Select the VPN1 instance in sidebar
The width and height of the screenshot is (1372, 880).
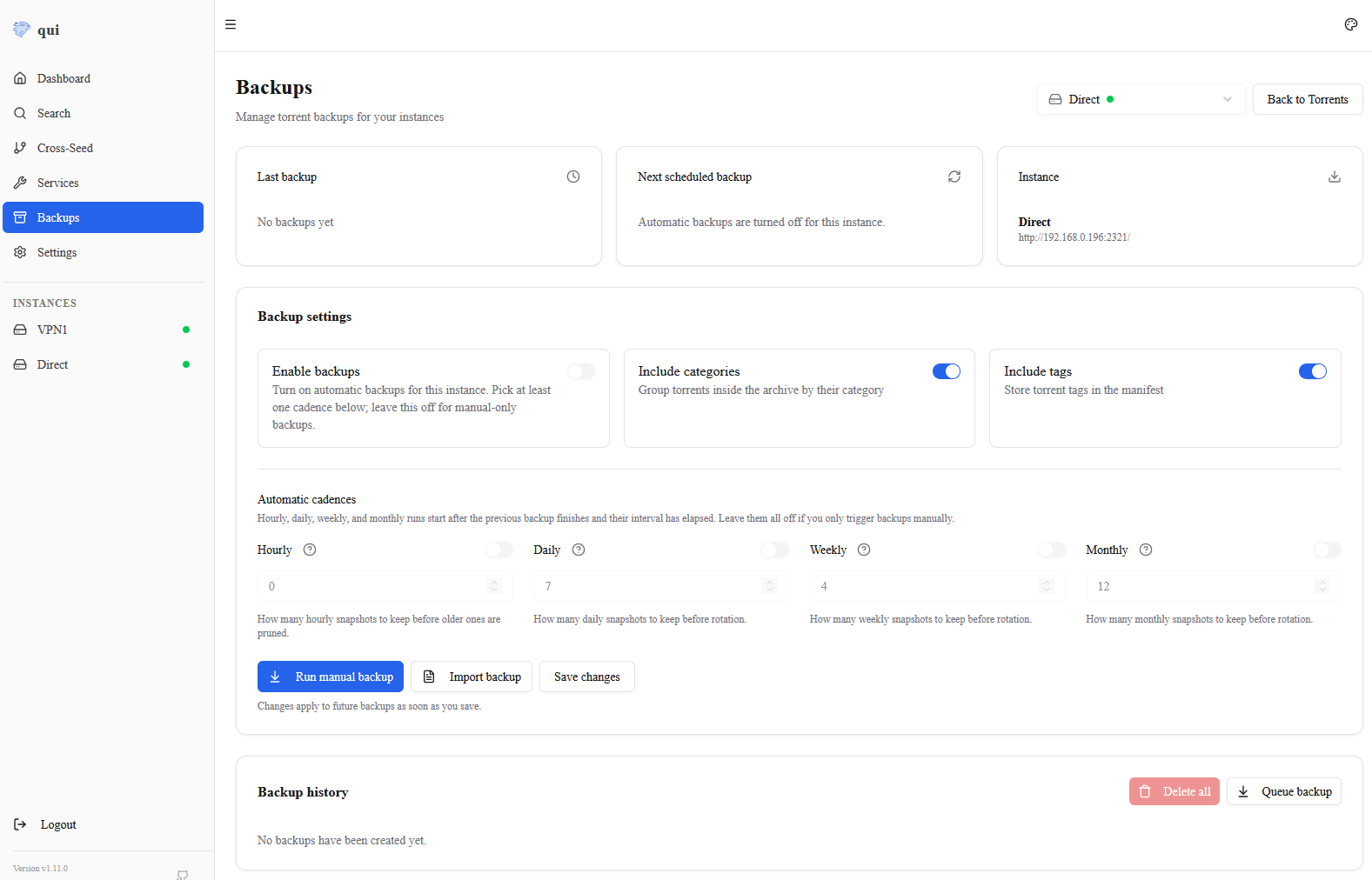point(103,330)
